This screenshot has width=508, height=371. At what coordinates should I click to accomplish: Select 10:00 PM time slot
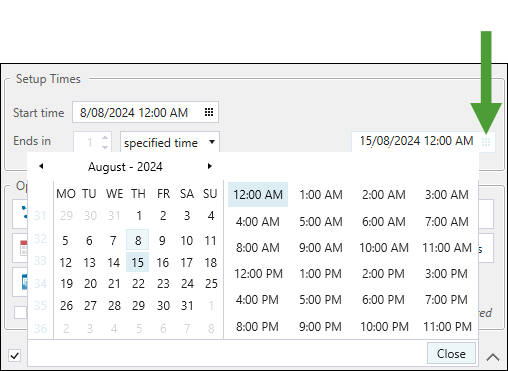(384, 327)
